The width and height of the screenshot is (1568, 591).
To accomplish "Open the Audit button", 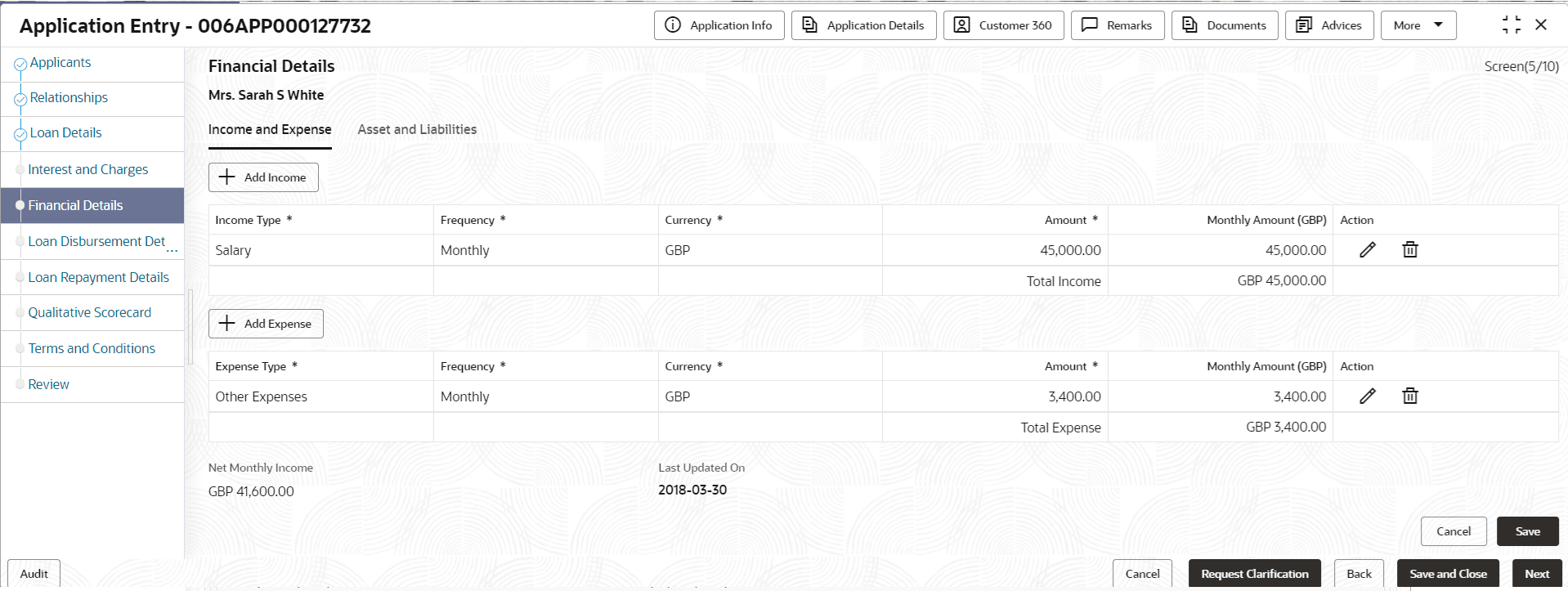I will tap(34, 574).
